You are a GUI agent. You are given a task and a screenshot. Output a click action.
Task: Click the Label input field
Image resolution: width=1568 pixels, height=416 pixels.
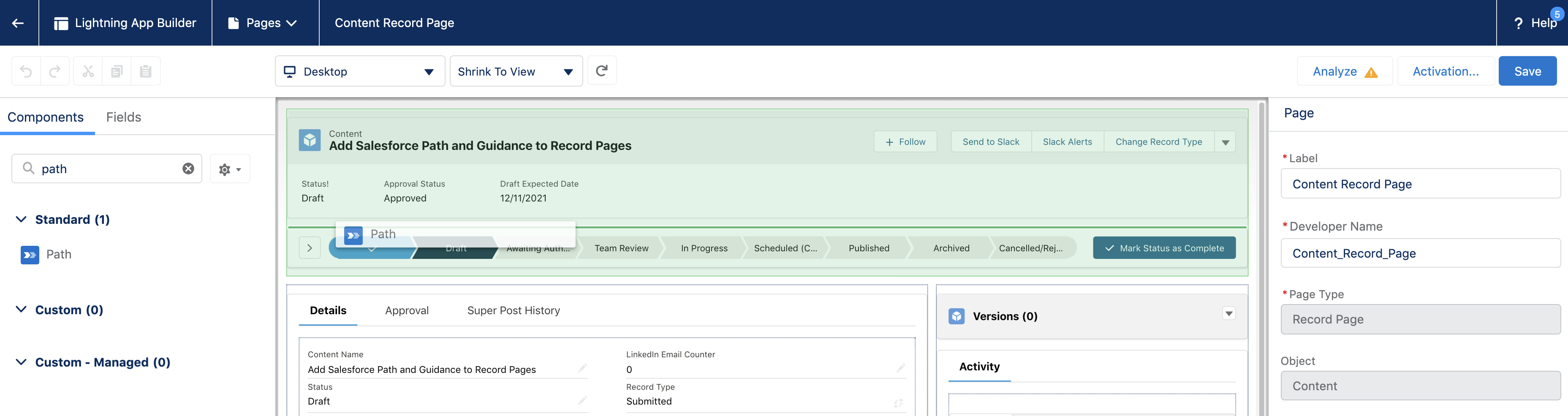[x=1420, y=184]
